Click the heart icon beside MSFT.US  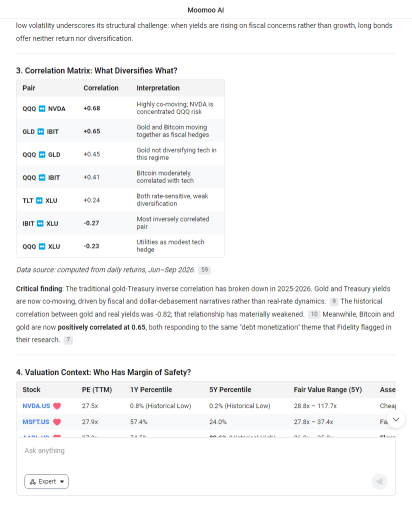pos(57,422)
